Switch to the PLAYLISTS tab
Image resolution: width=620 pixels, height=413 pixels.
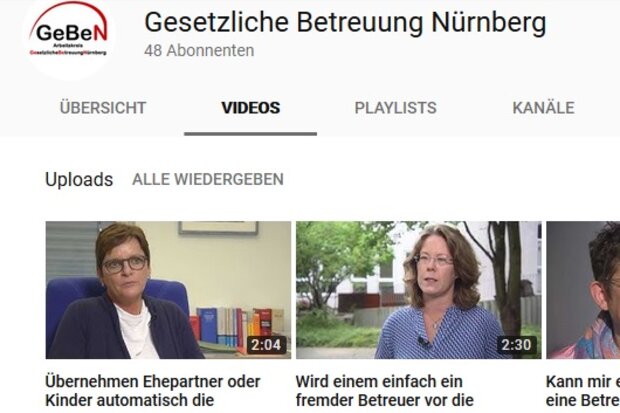pyautogui.click(x=395, y=108)
